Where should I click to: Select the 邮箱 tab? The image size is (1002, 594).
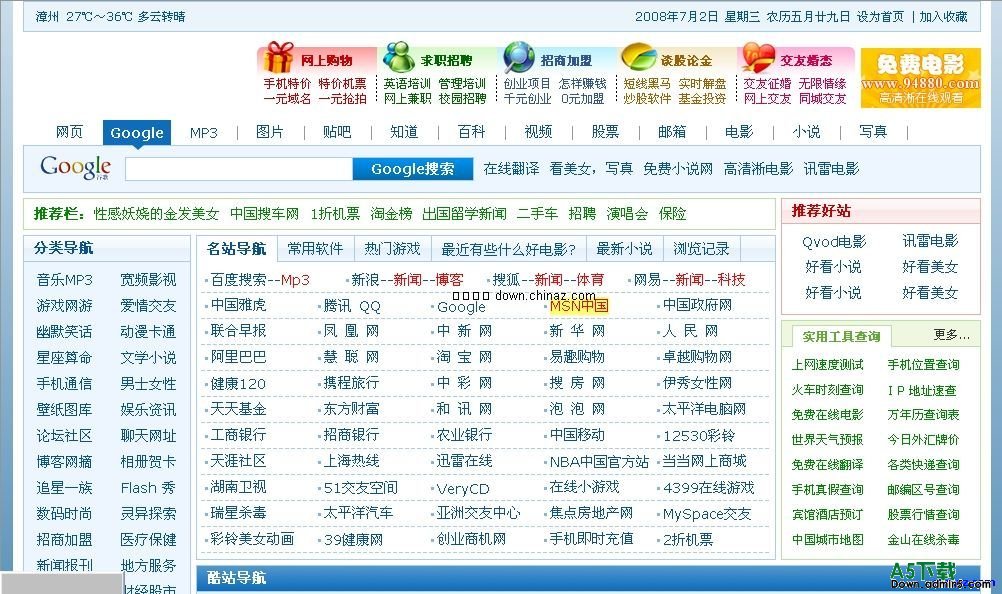pos(672,132)
